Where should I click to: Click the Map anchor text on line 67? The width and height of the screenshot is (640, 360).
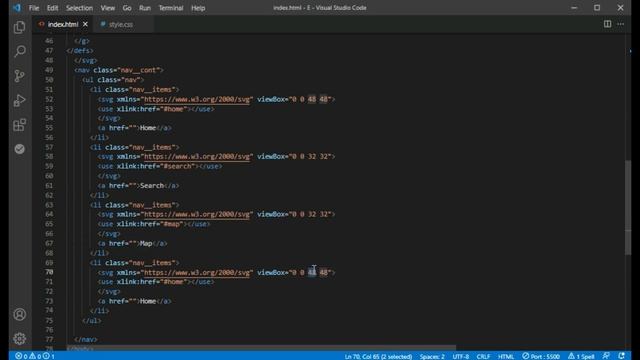(x=146, y=244)
